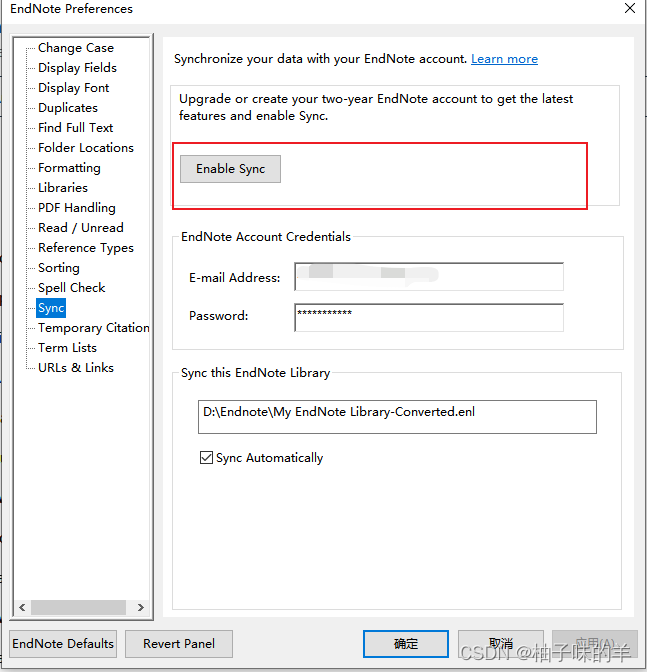Select PDF Handling in the list

[77, 208]
